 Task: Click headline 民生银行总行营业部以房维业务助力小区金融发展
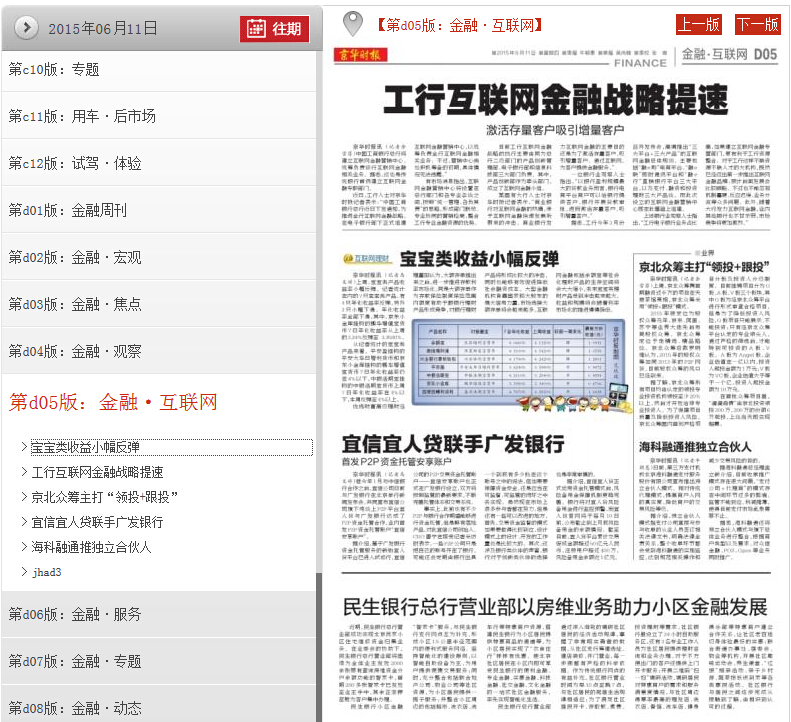(x=555, y=607)
